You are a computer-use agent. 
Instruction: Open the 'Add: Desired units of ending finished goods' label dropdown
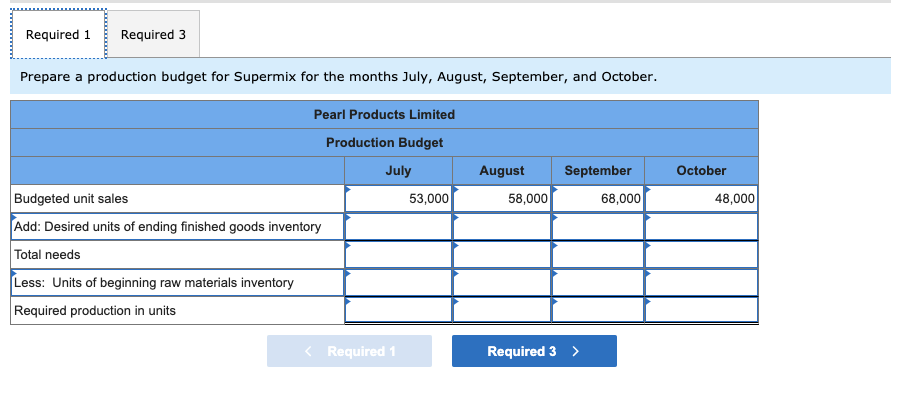pyautogui.click(x=177, y=227)
